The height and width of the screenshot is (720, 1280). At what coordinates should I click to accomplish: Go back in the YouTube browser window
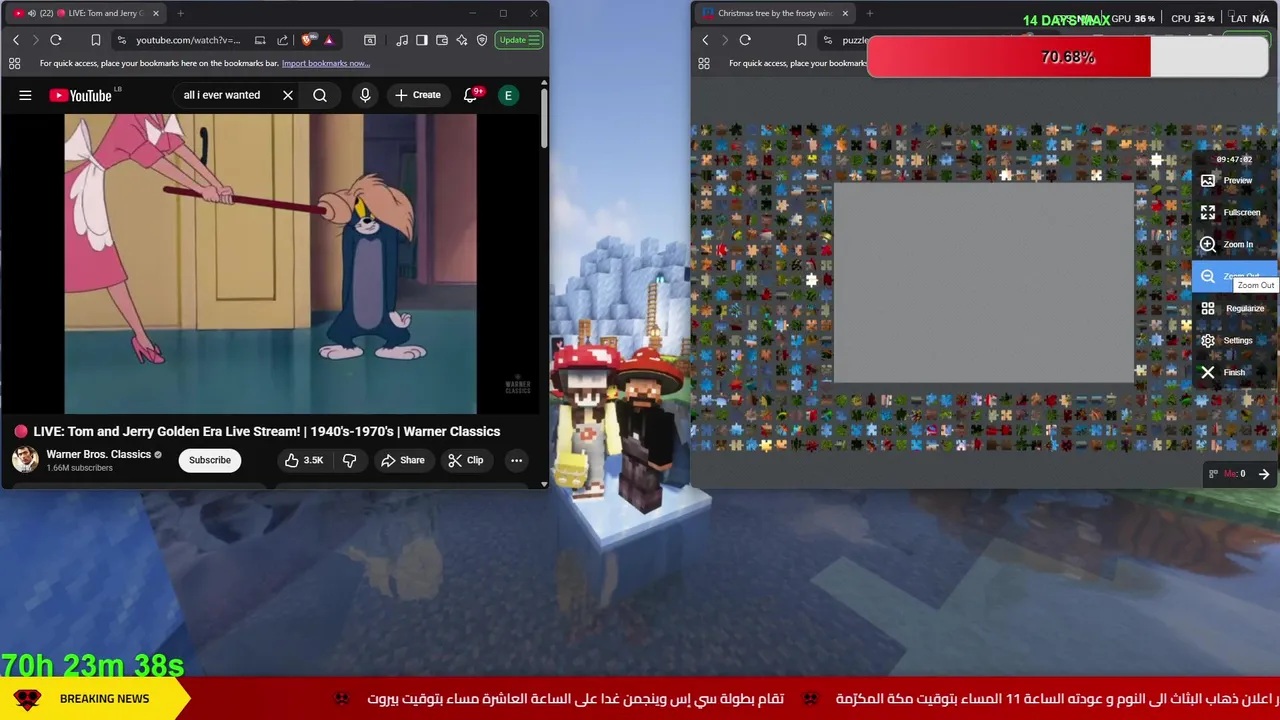(x=16, y=40)
